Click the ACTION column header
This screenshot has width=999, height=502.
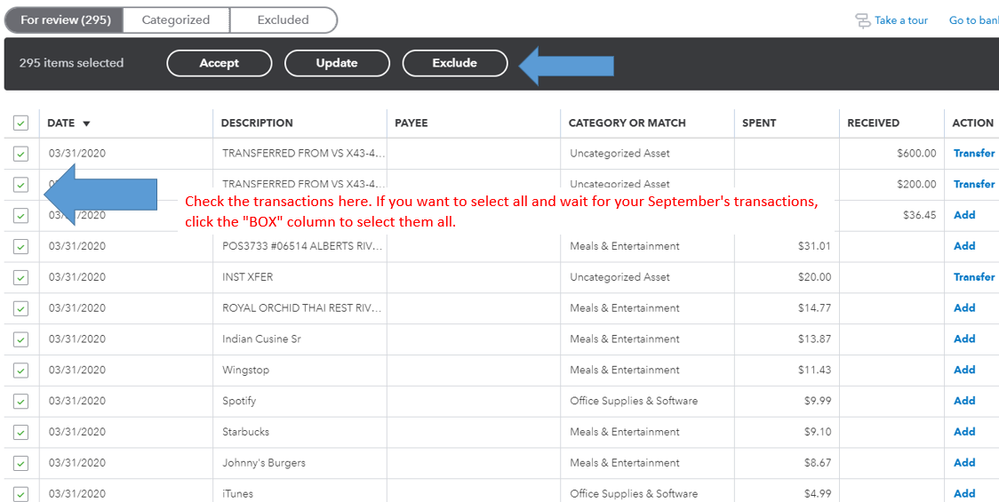pos(972,123)
